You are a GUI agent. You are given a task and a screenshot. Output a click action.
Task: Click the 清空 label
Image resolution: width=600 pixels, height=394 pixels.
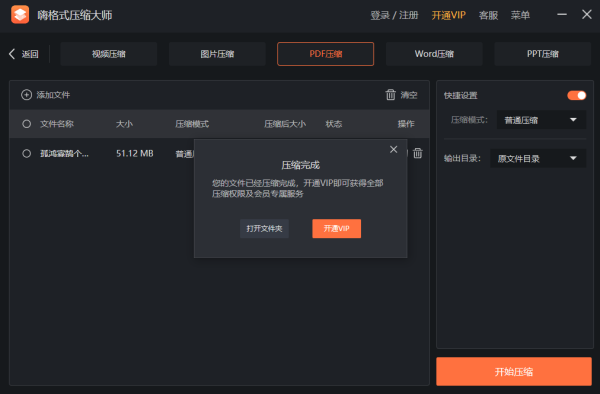[409, 95]
